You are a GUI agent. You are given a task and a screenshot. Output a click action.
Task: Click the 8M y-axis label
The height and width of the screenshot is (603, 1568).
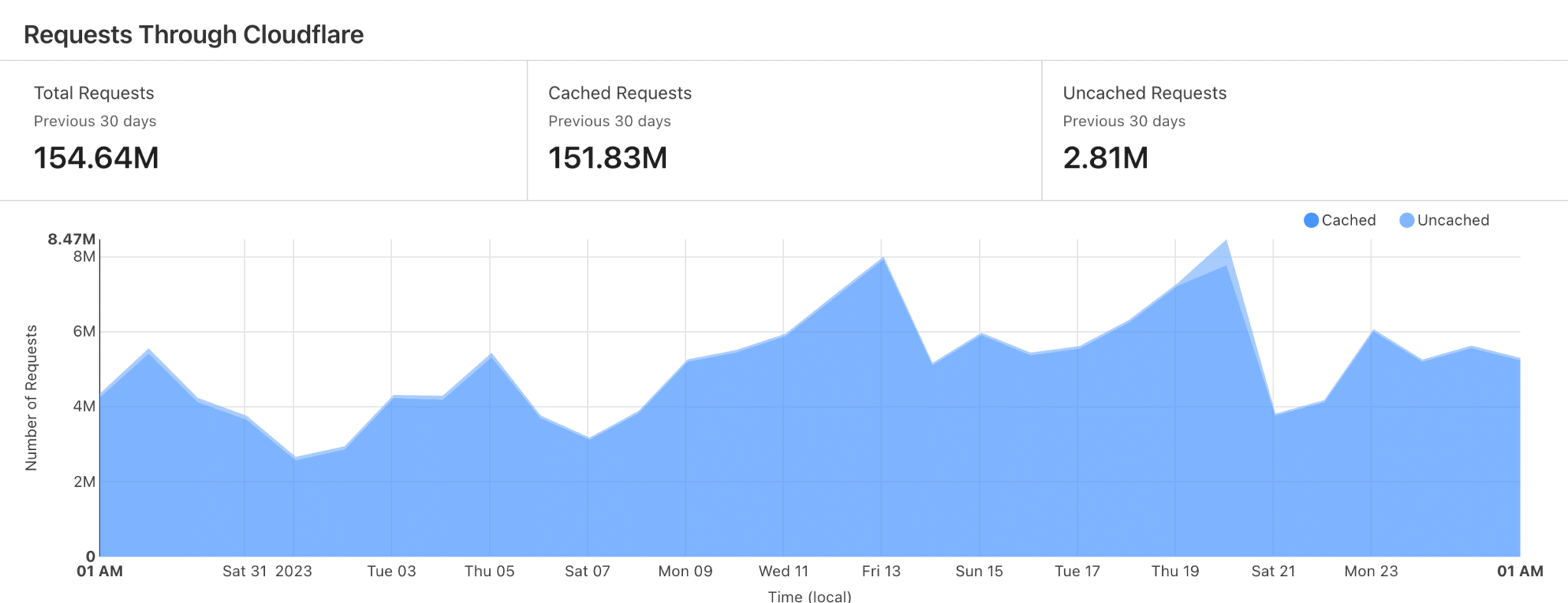pos(84,256)
